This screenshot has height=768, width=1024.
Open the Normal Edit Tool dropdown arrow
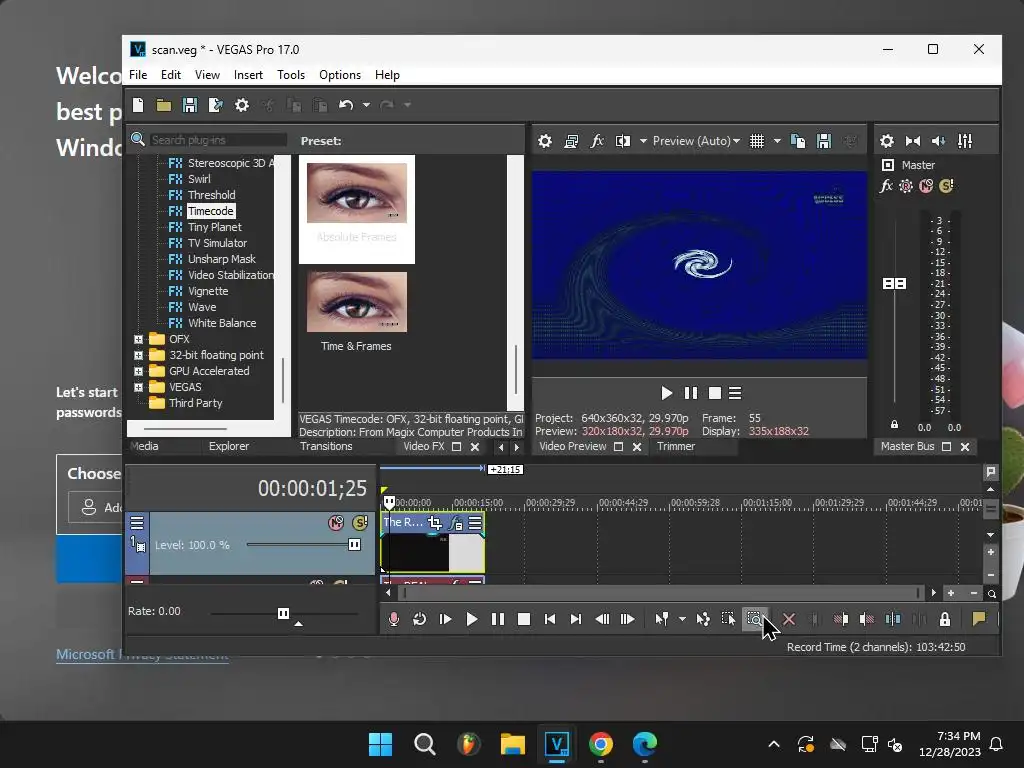point(682,619)
